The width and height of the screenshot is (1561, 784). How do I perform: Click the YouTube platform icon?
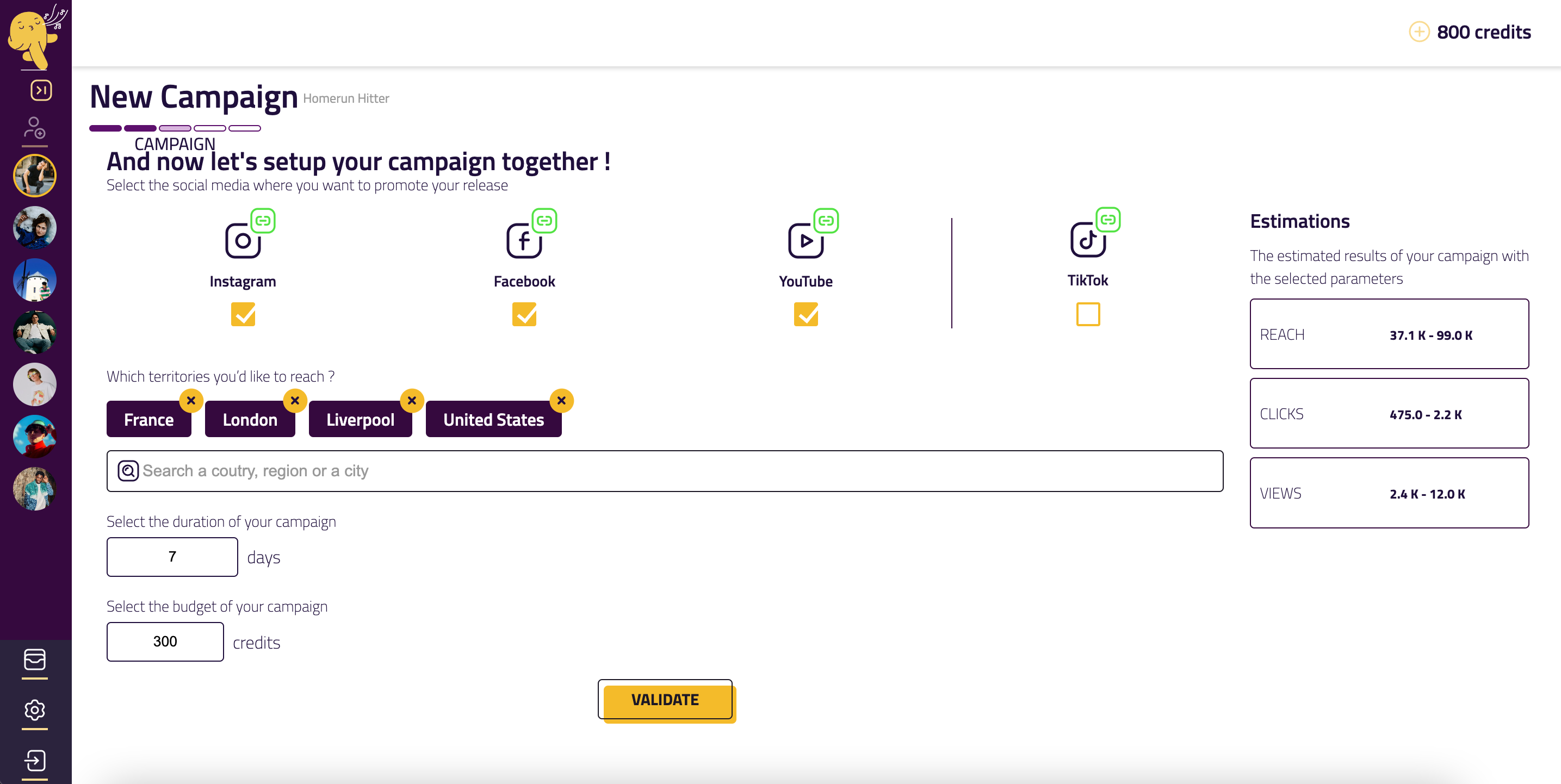pos(806,240)
